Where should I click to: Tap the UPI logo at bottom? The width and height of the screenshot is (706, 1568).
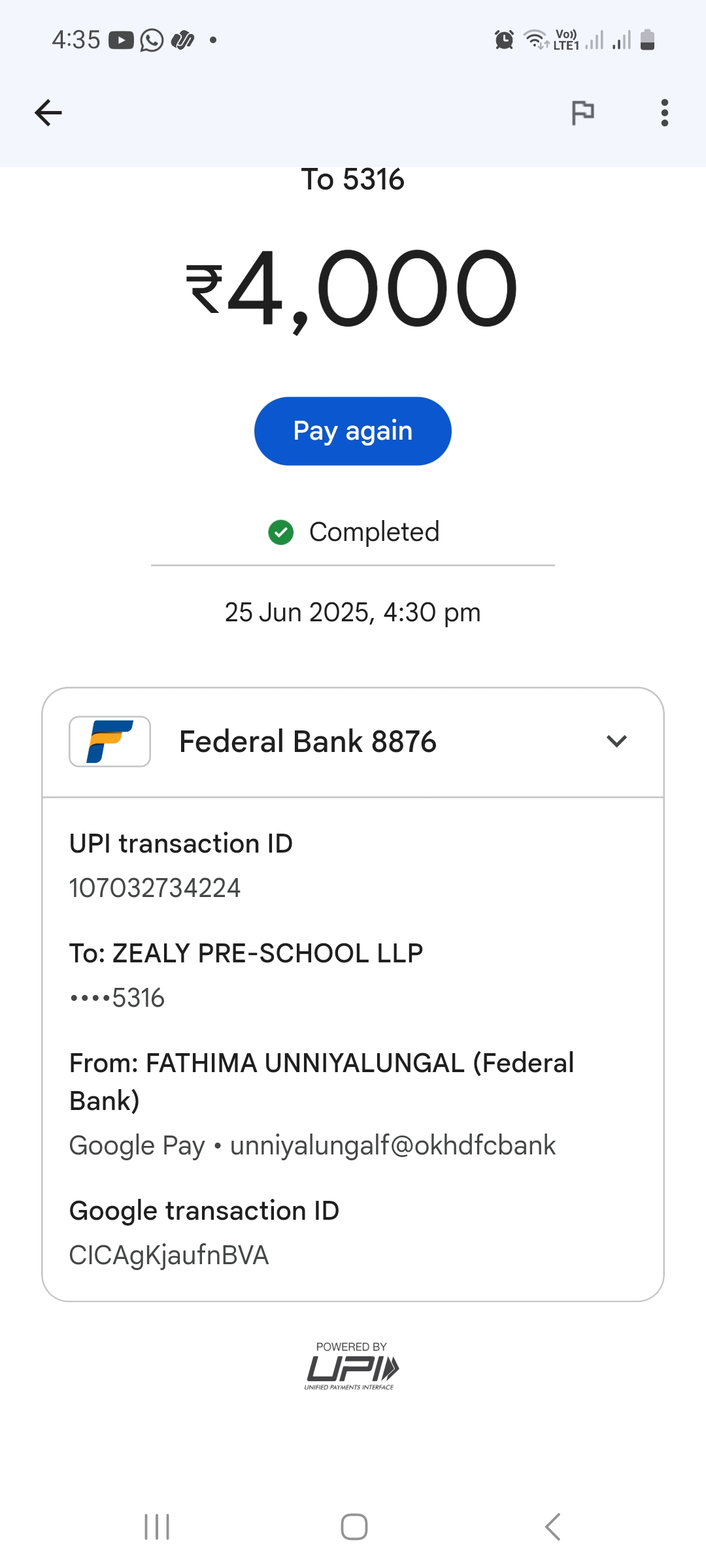point(352,1367)
